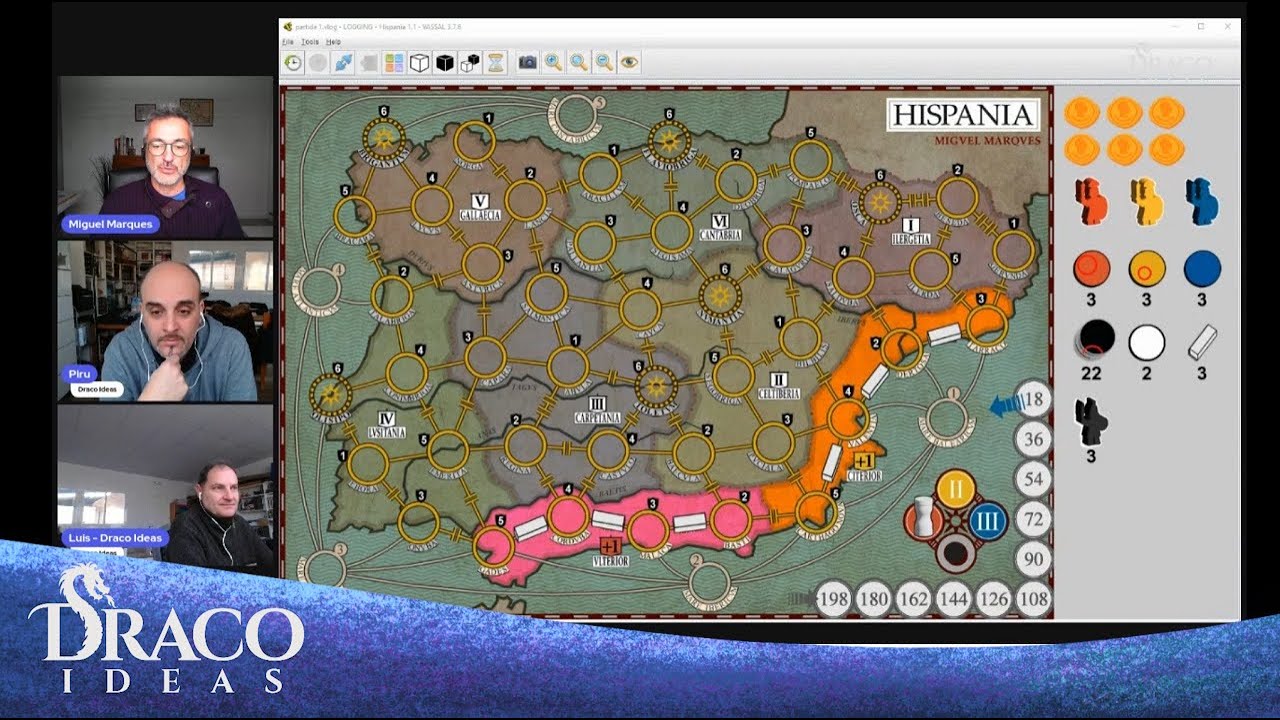Screen dimensions: 1280x720
Task: Open the Help menu
Action: 333,42
